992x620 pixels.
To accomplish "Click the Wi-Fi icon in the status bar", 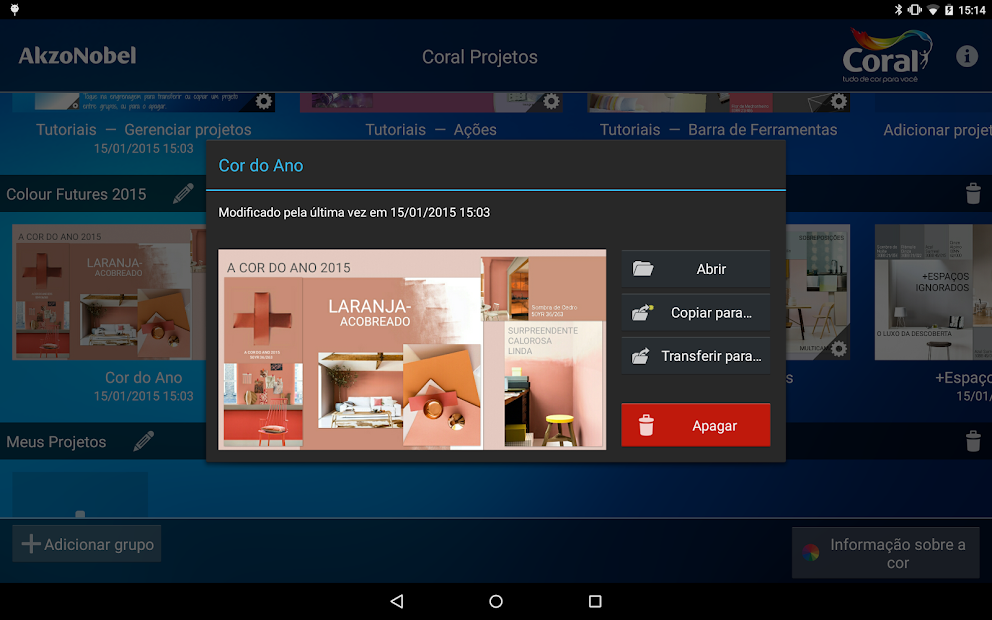I will (x=933, y=9).
